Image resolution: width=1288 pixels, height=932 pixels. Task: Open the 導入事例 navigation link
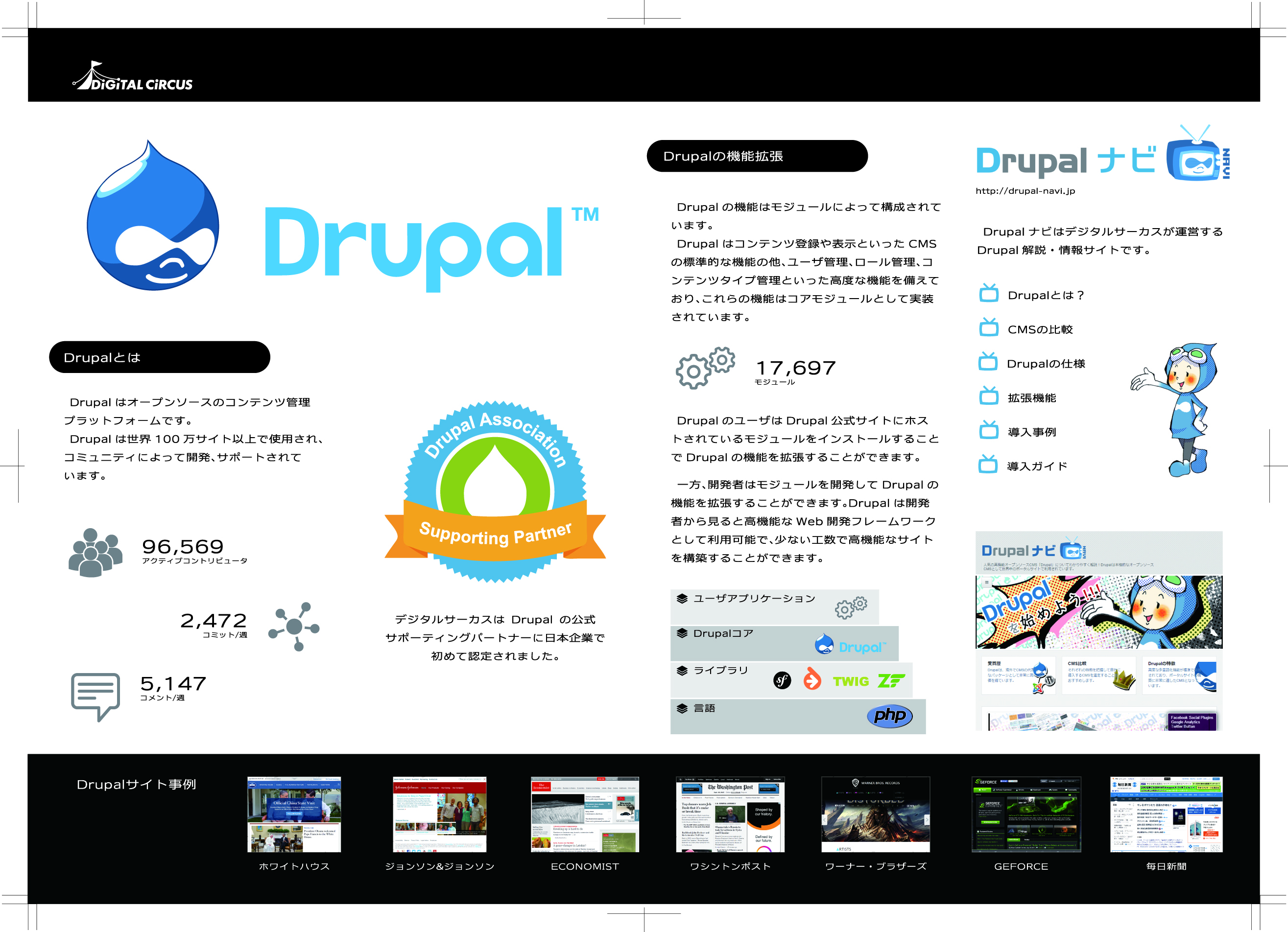click(x=1031, y=431)
